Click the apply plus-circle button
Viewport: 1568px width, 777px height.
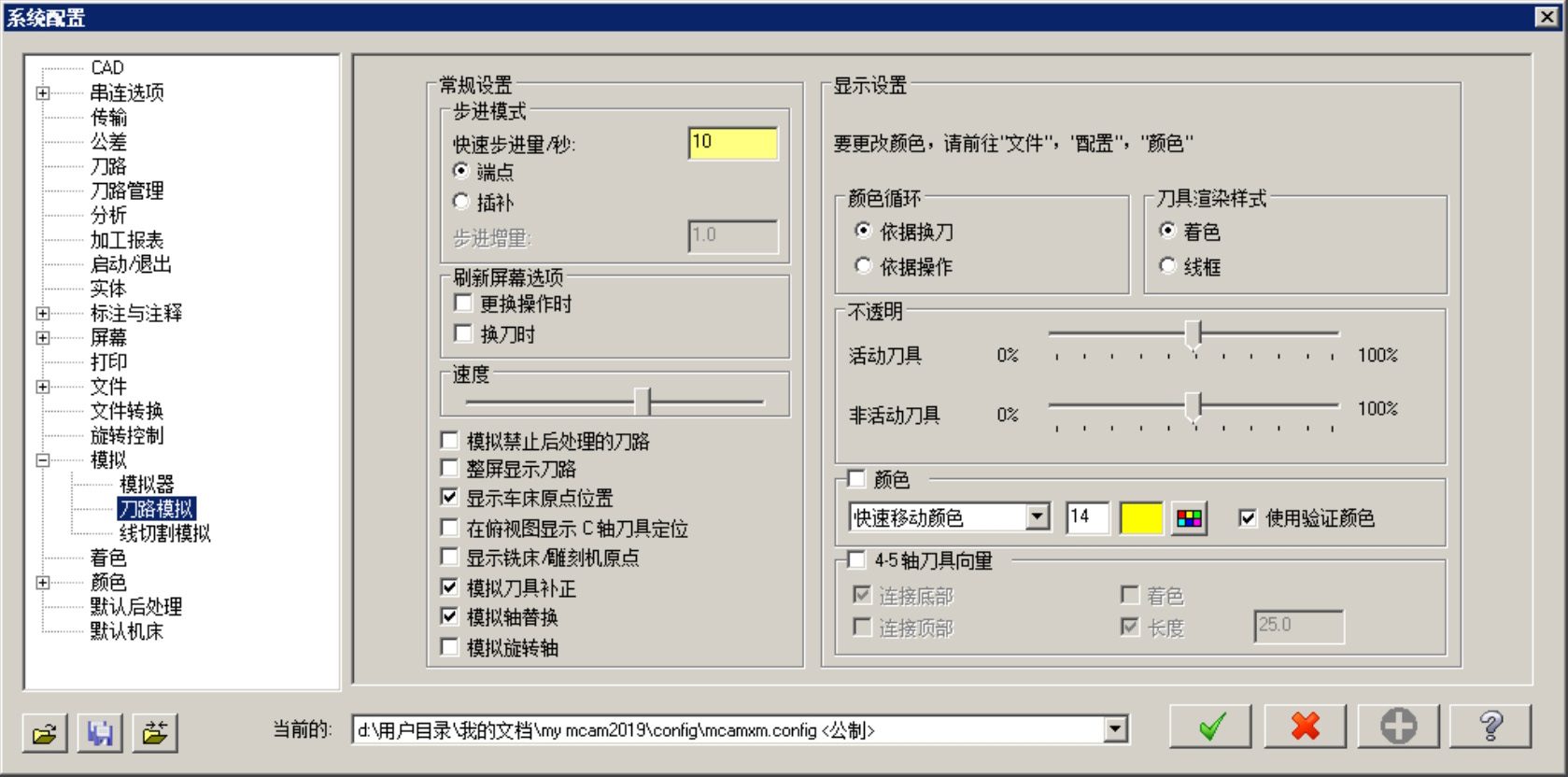pos(1398,727)
